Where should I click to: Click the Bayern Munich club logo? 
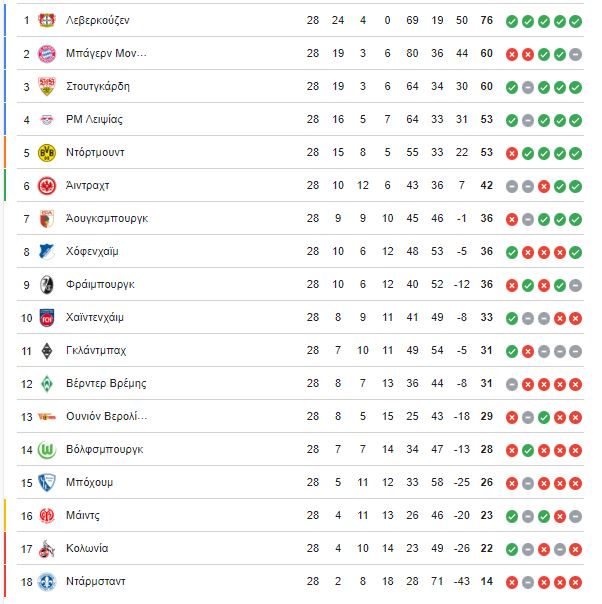point(47,54)
